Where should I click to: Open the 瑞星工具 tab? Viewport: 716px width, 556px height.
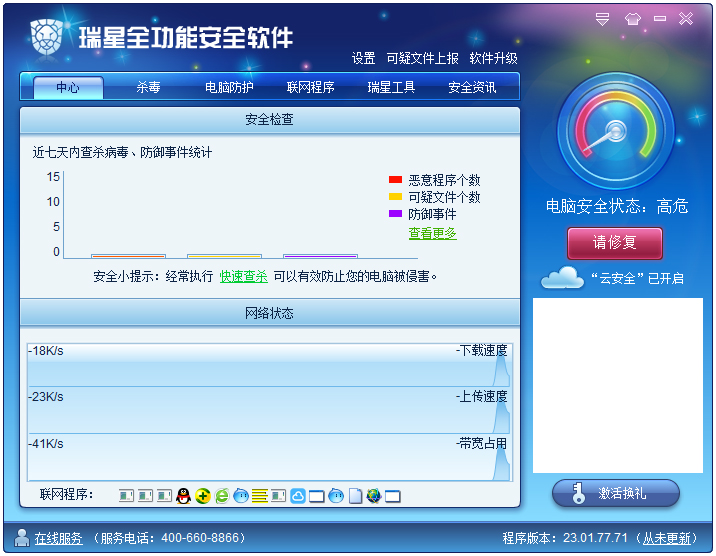pos(391,87)
